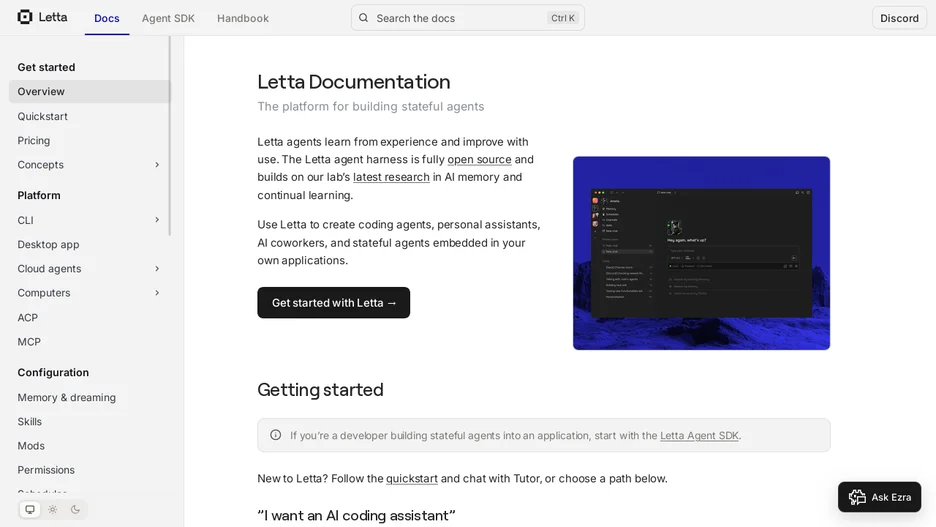Open Computers in sidebar
The height and width of the screenshot is (527, 936).
44,293
